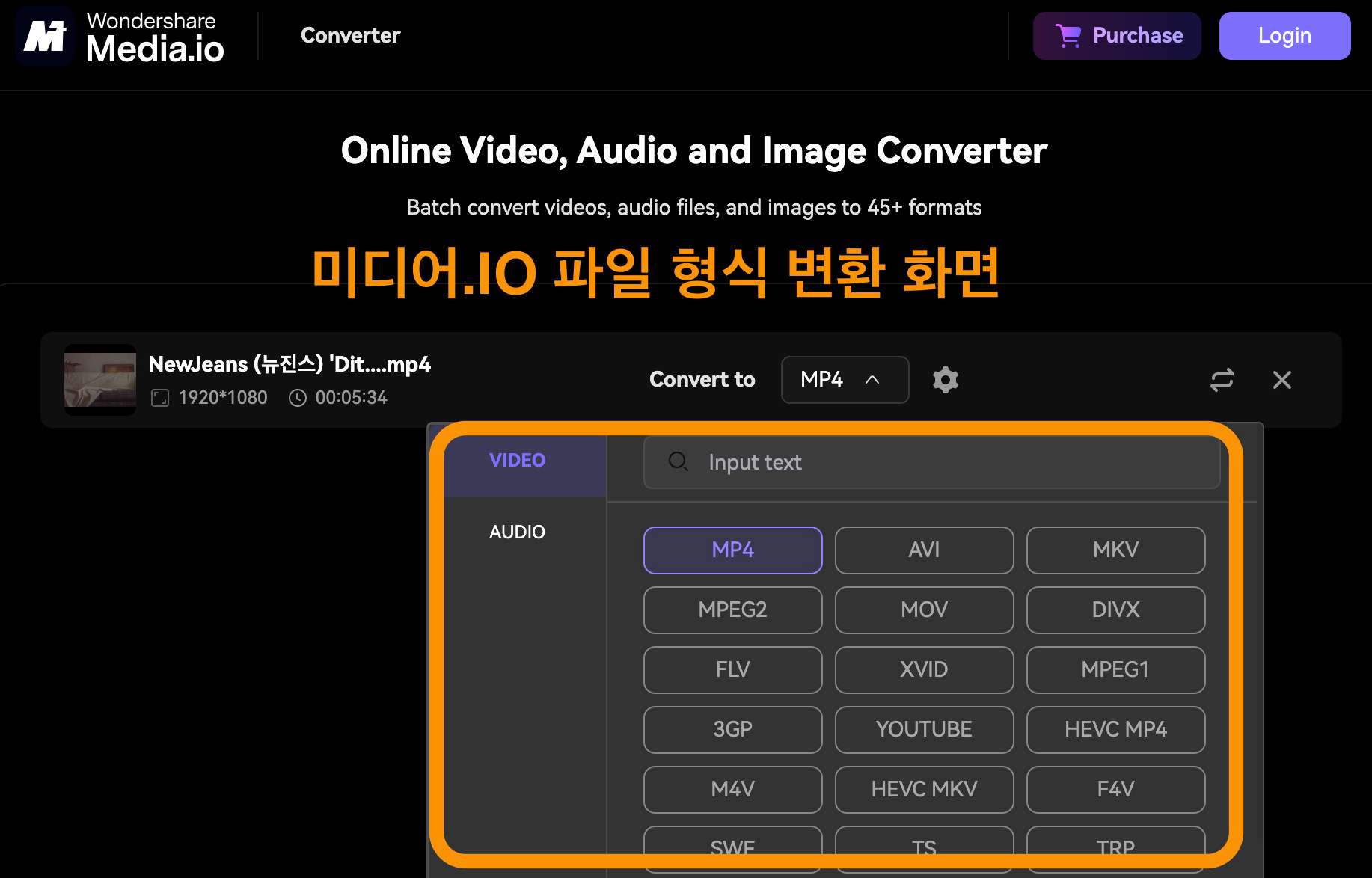Click the NewJeans 'Dit....mp4 file name
This screenshot has width=1372, height=878.
pyautogui.click(x=290, y=364)
